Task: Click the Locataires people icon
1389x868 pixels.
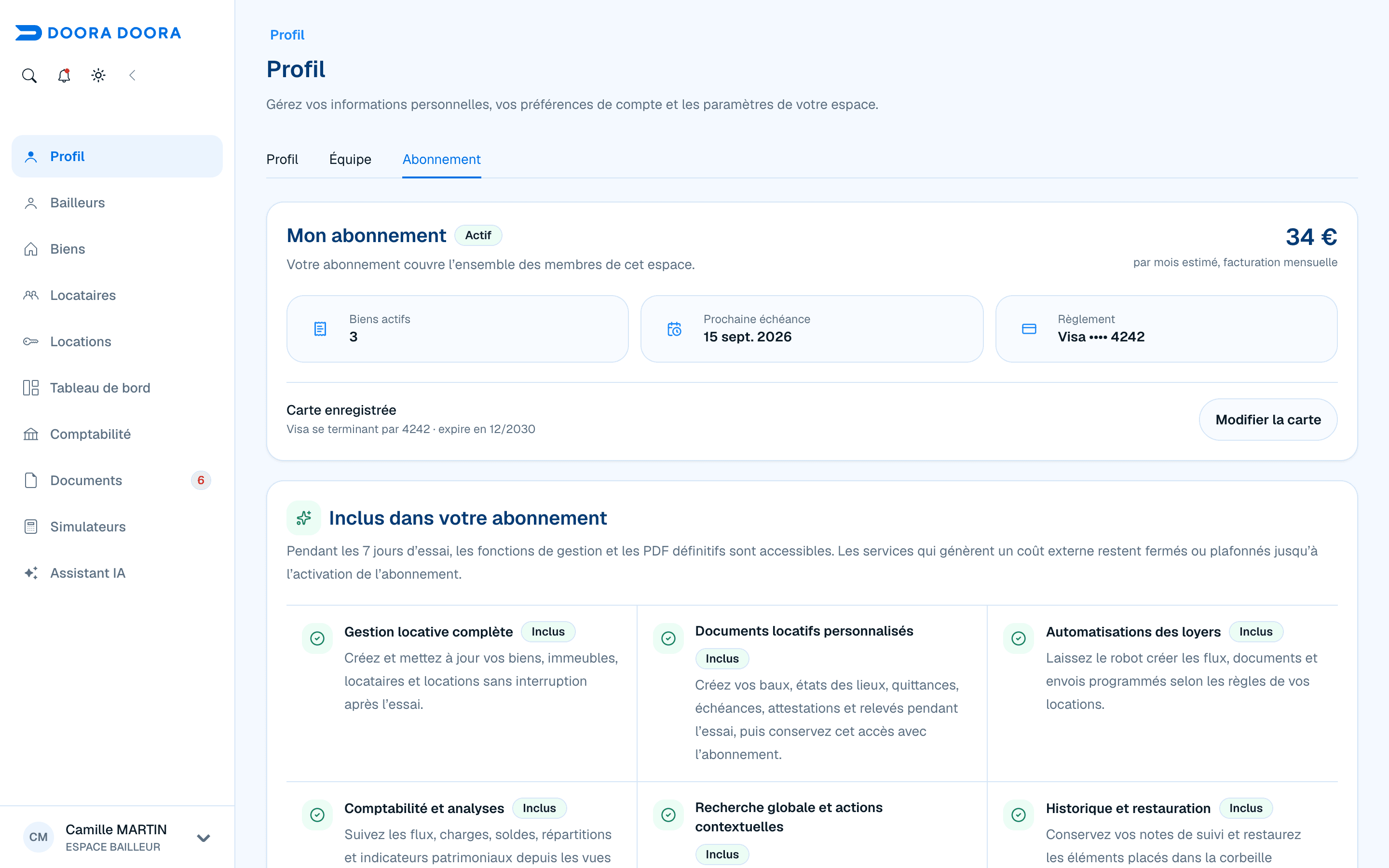Action: [31, 295]
